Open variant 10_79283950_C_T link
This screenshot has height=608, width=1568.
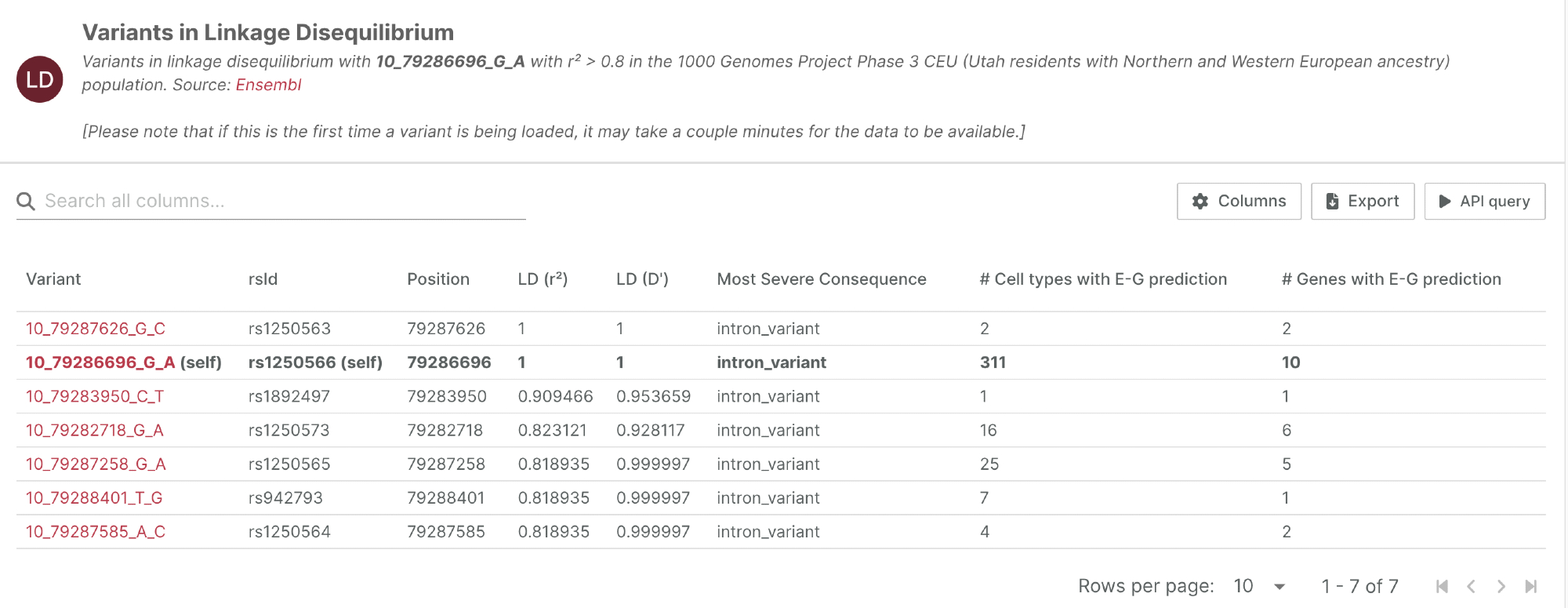[95, 396]
